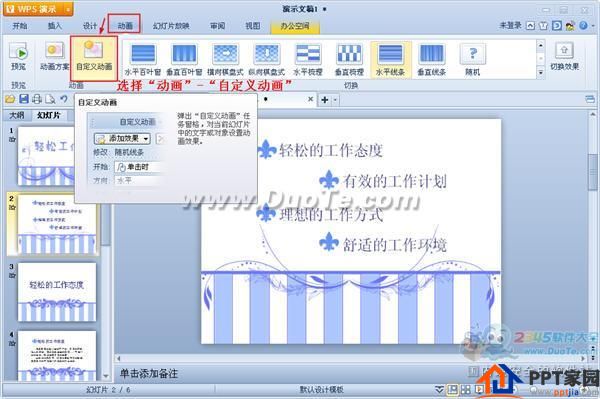
Task: Switch to slide sorter view icon
Action: (x=466, y=390)
